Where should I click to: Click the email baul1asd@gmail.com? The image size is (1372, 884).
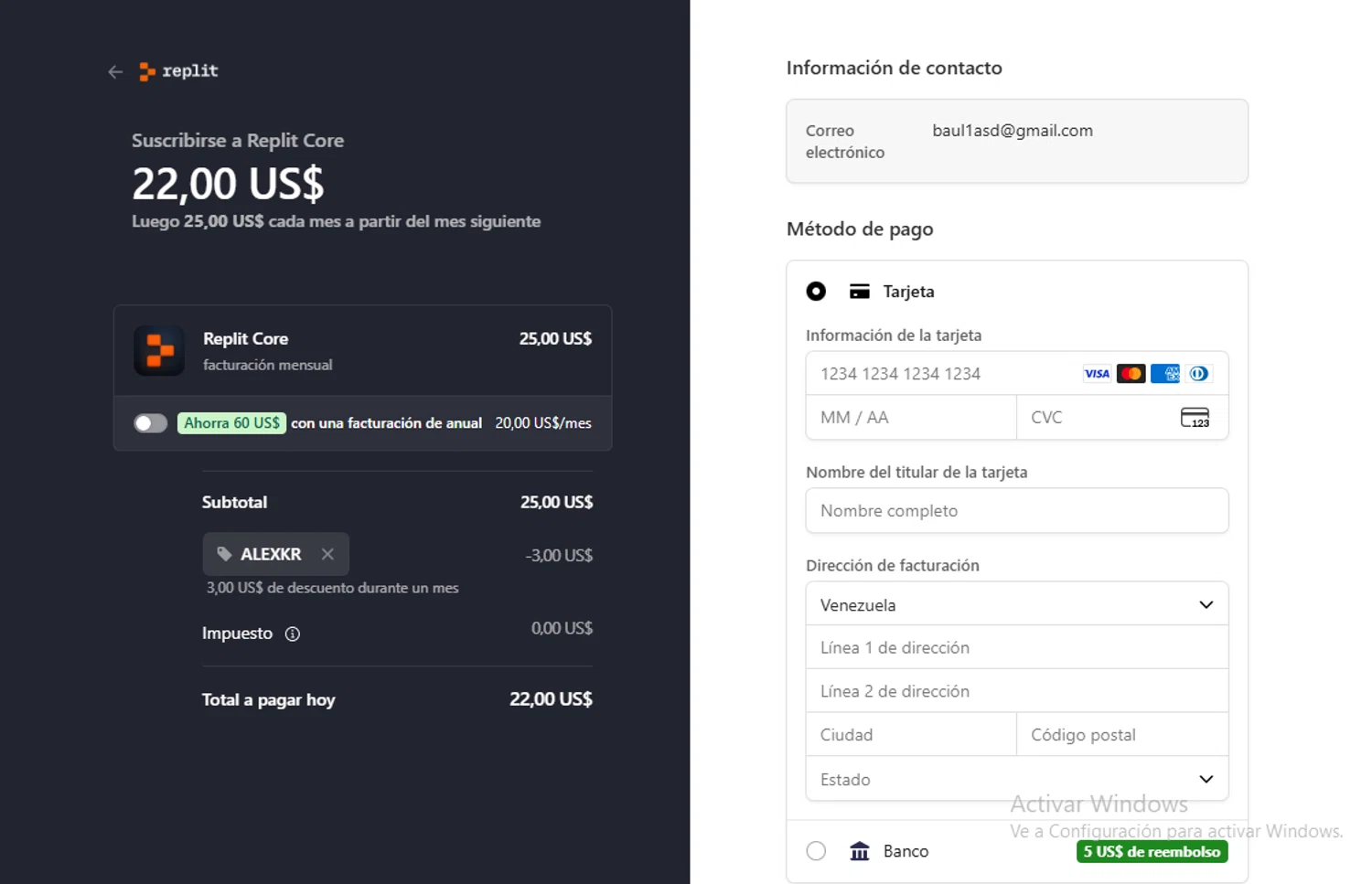pyautogui.click(x=1013, y=131)
